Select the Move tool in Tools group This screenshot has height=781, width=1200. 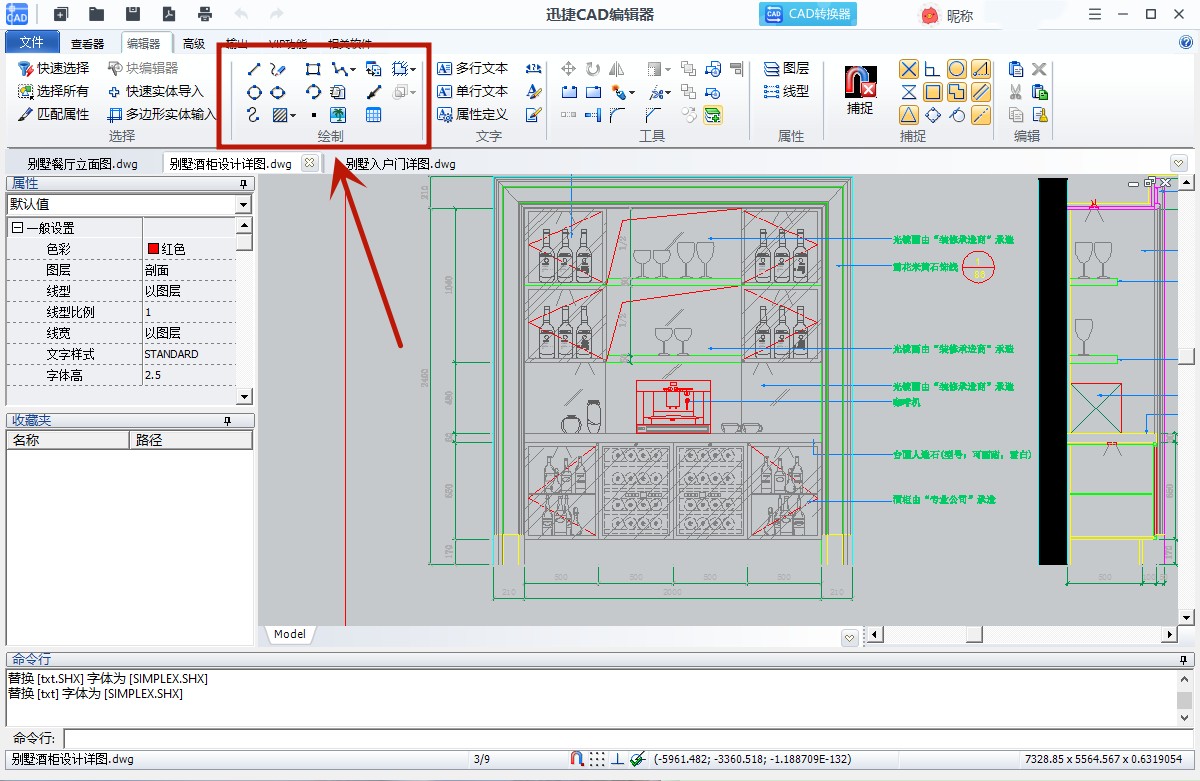pyautogui.click(x=568, y=69)
